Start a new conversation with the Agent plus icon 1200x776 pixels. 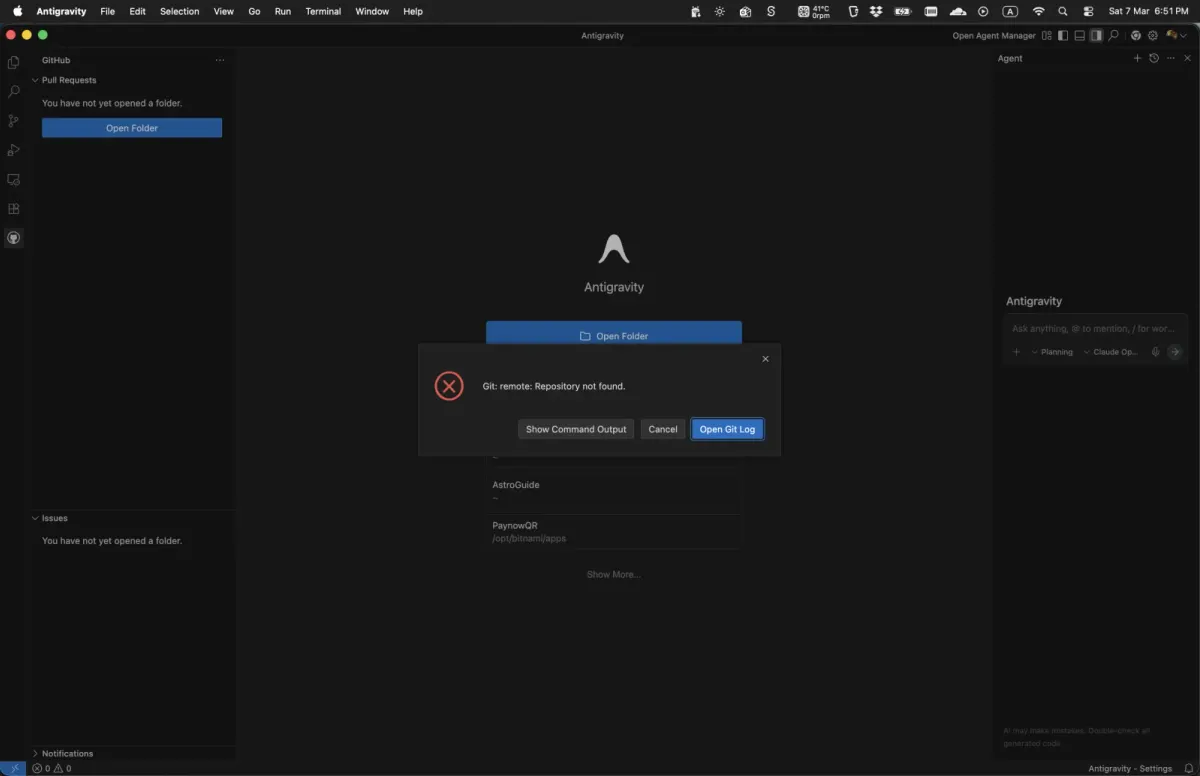click(1137, 58)
